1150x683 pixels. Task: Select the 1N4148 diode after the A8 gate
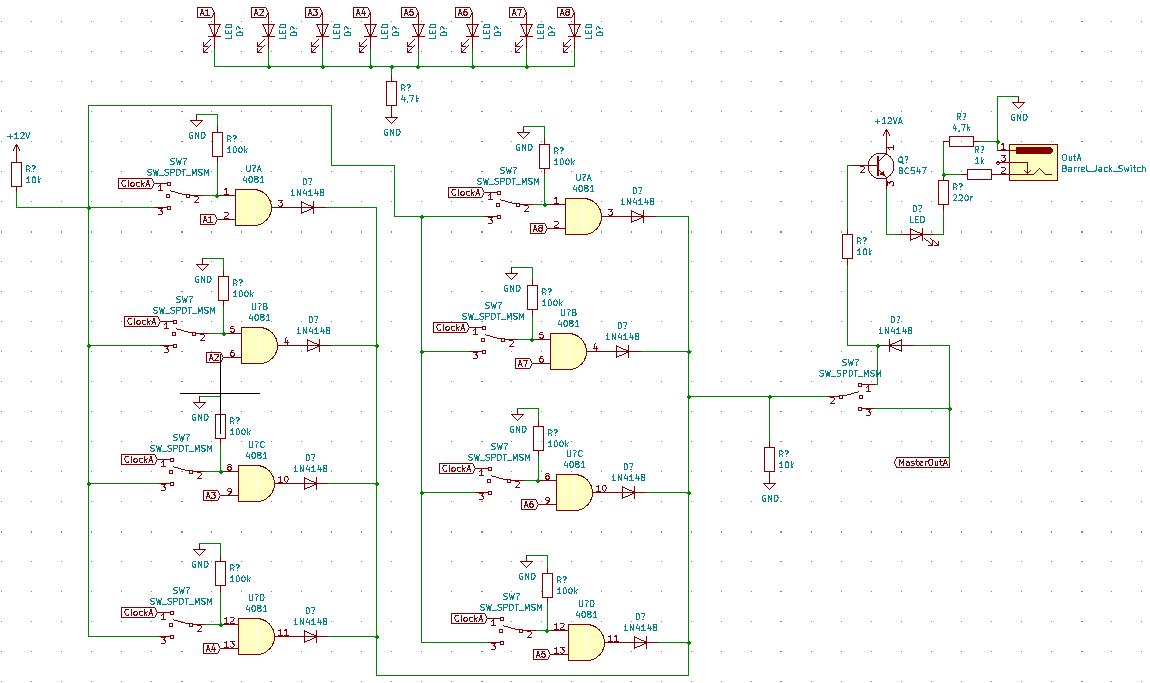(x=637, y=216)
